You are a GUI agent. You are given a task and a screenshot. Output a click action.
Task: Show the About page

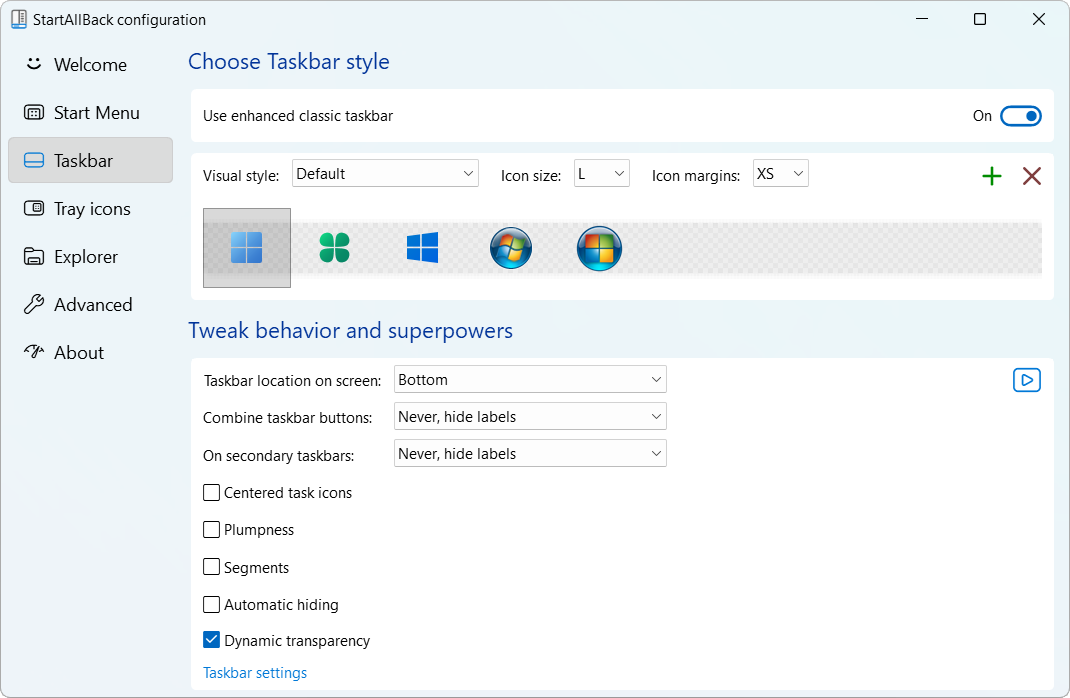point(90,353)
